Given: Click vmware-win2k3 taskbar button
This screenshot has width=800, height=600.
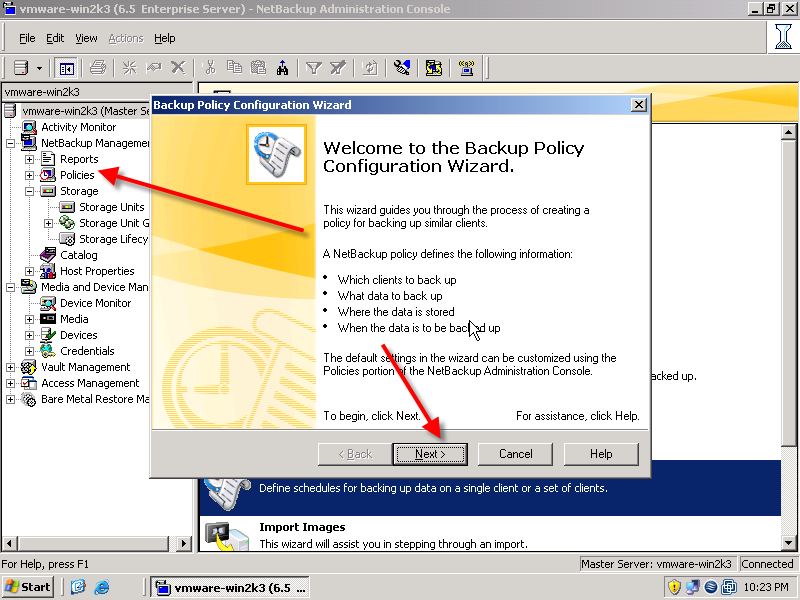Looking at the screenshot, I should click(x=232, y=588).
